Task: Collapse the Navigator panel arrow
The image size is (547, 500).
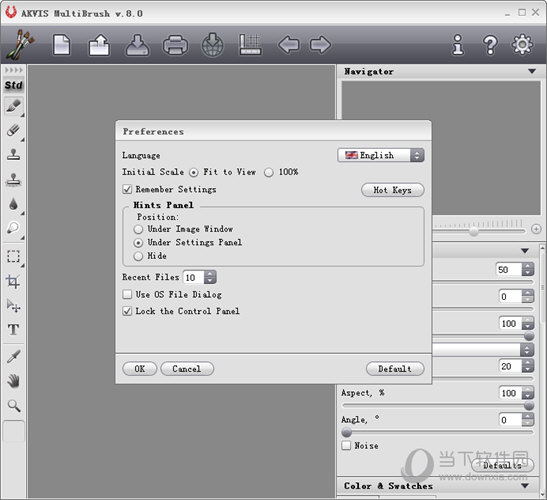Action: pos(532,71)
